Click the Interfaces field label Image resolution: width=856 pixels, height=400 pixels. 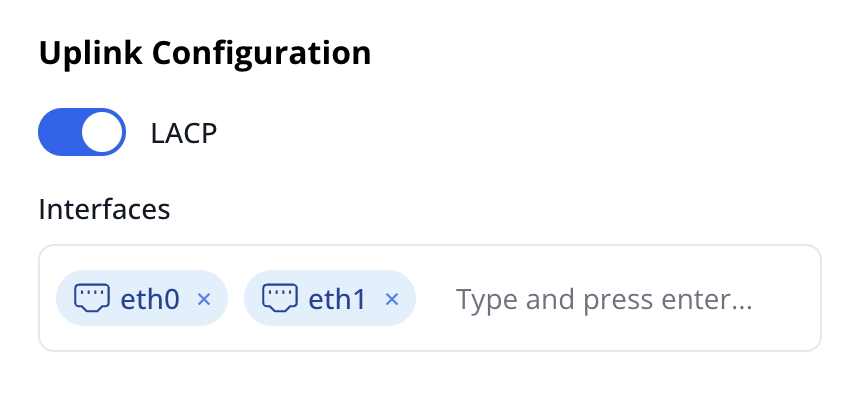coord(104,210)
